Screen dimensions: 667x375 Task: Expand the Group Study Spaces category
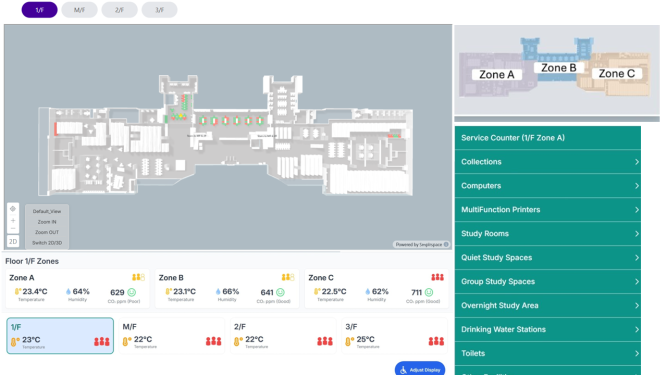pos(548,281)
